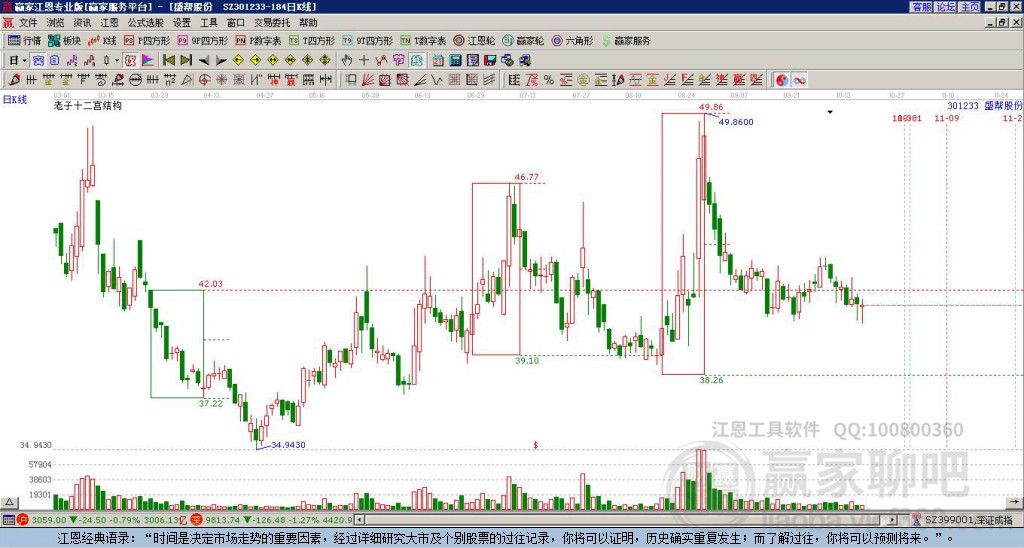The width and height of the screenshot is (1024, 548).
Task: Open the 帮助 menu
Action: [x=308, y=23]
